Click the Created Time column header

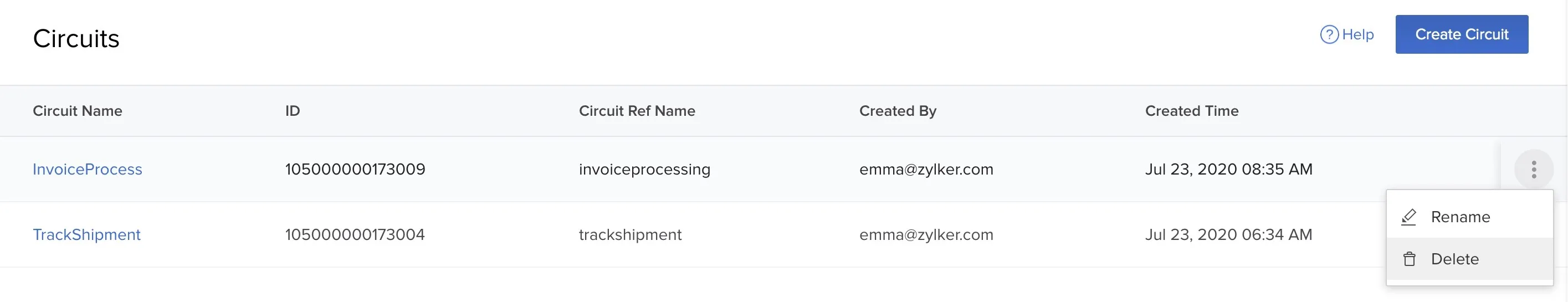[x=1192, y=111]
